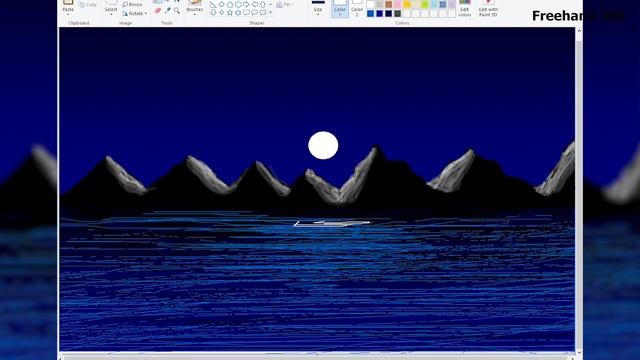The height and width of the screenshot is (360, 640).
Task: Choose the rounded rectangular callout shape
Action: click(246, 13)
